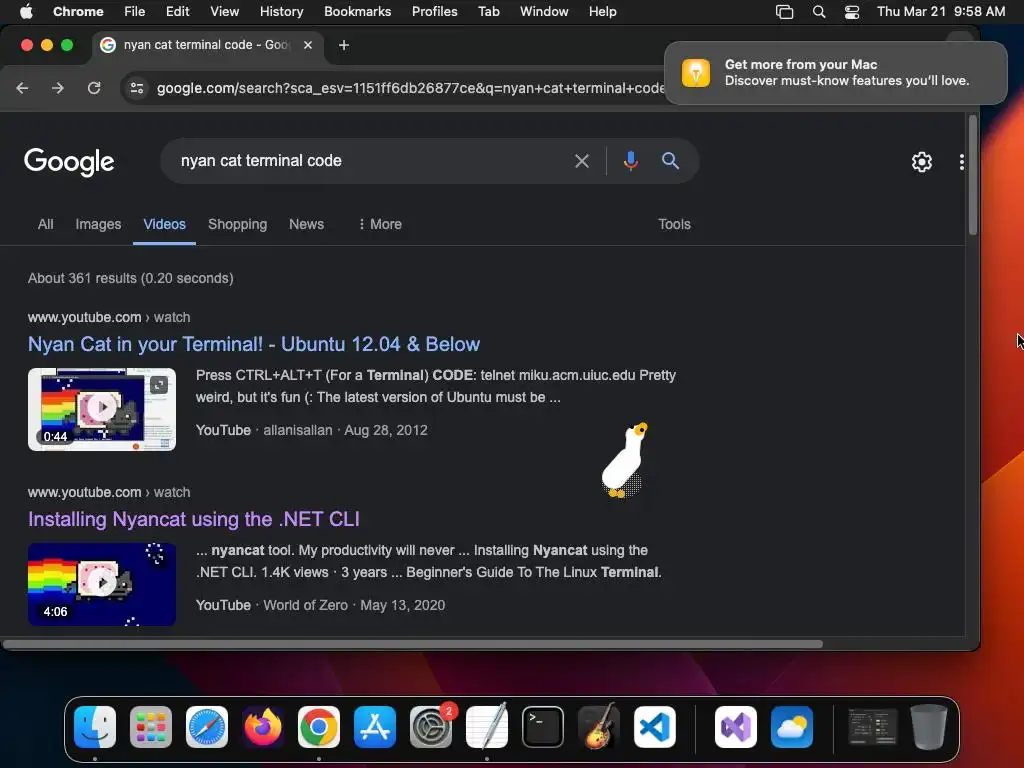Click the Google logo

pos(69,161)
